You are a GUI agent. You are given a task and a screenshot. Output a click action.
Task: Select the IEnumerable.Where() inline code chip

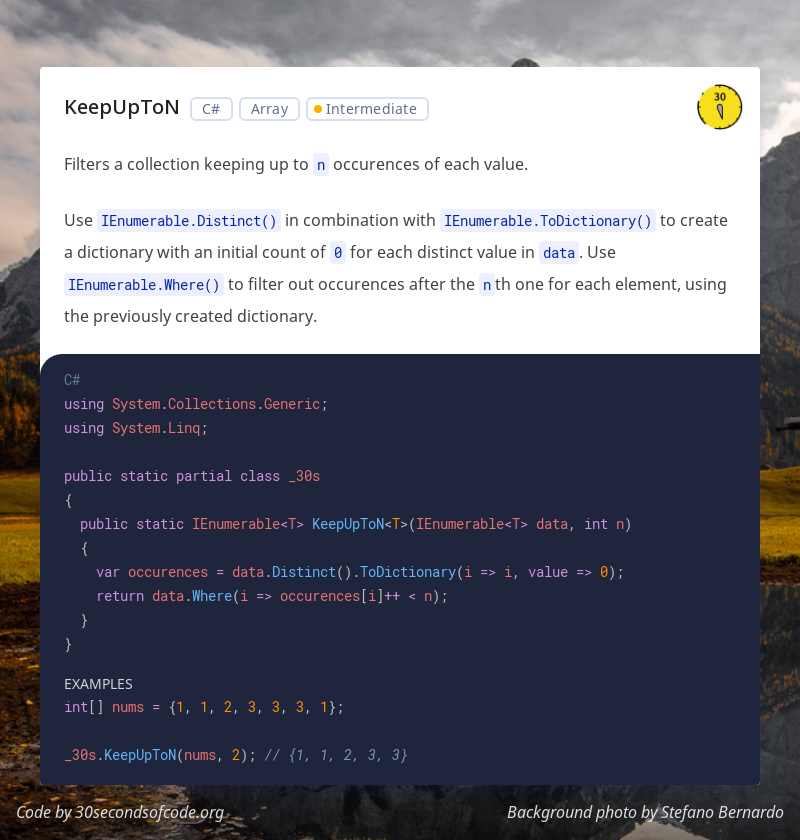[144, 284]
